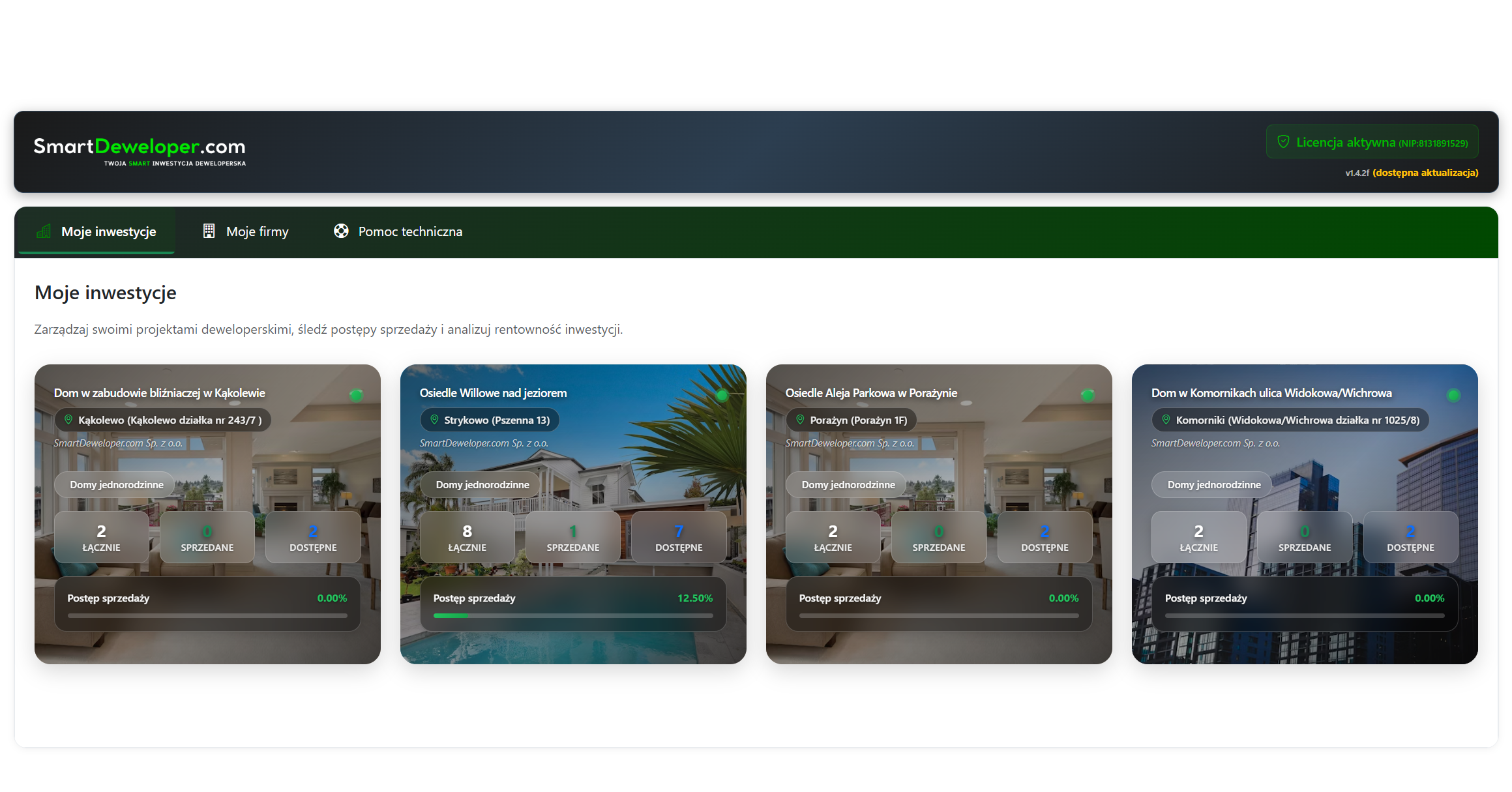Click sales progress bar on Osiedle Willowe card
This screenshot has width=1512, height=792.
572,615
